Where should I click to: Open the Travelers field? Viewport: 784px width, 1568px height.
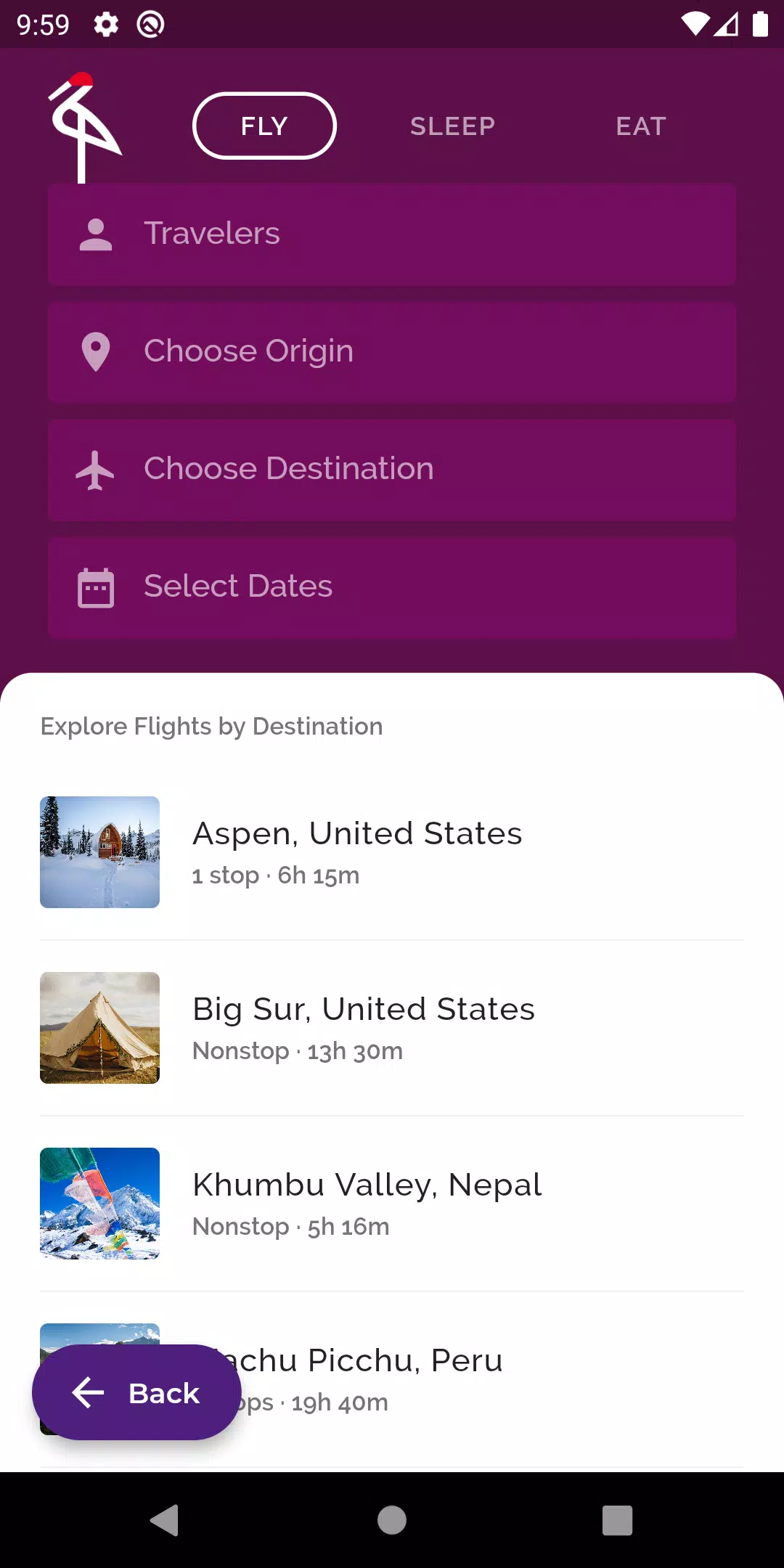coord(392,234)
